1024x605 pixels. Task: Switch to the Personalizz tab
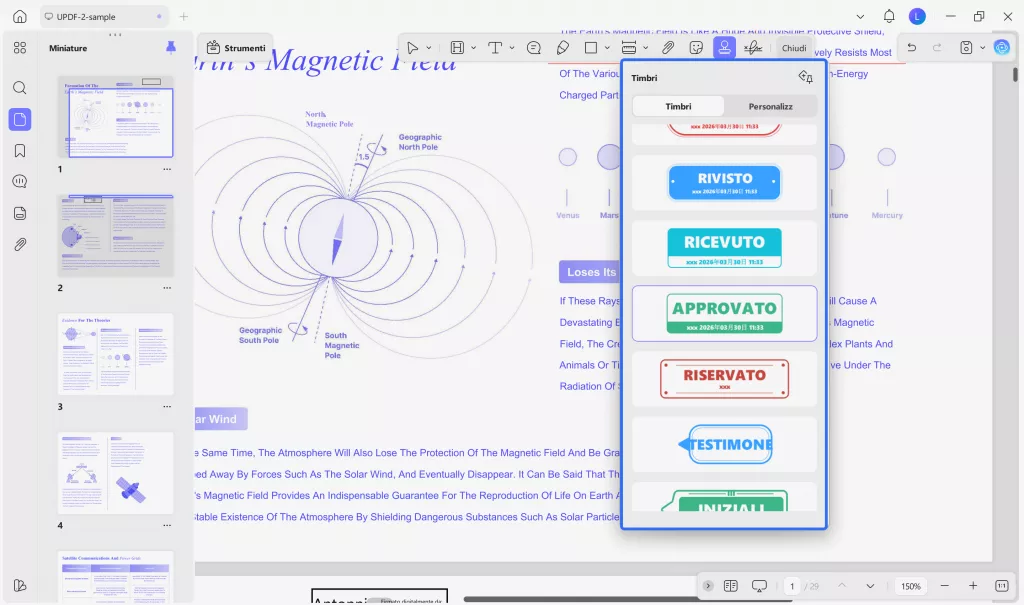tap(771, 106)
